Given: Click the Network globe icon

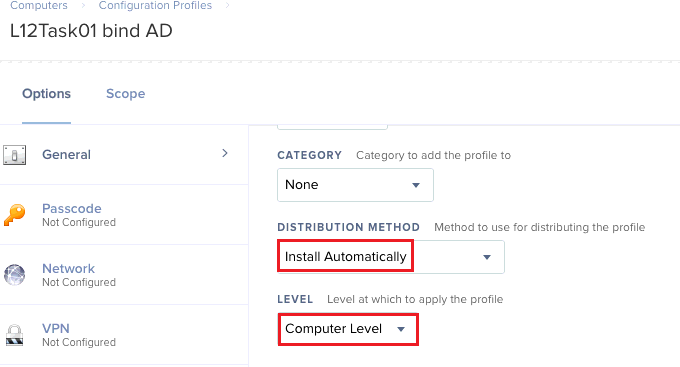Looking at the screenshot, I should pos(14,275).
